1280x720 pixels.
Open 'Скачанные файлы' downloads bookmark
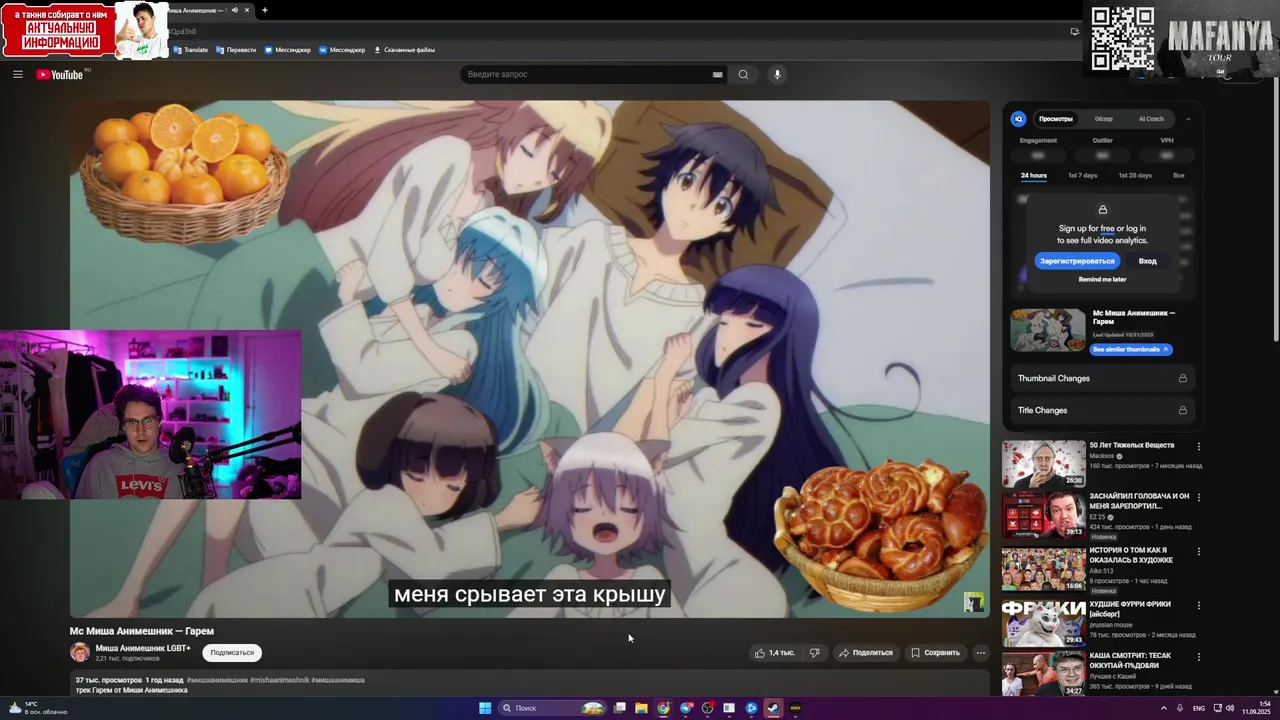pyautogui.click(x=404, y=50)
